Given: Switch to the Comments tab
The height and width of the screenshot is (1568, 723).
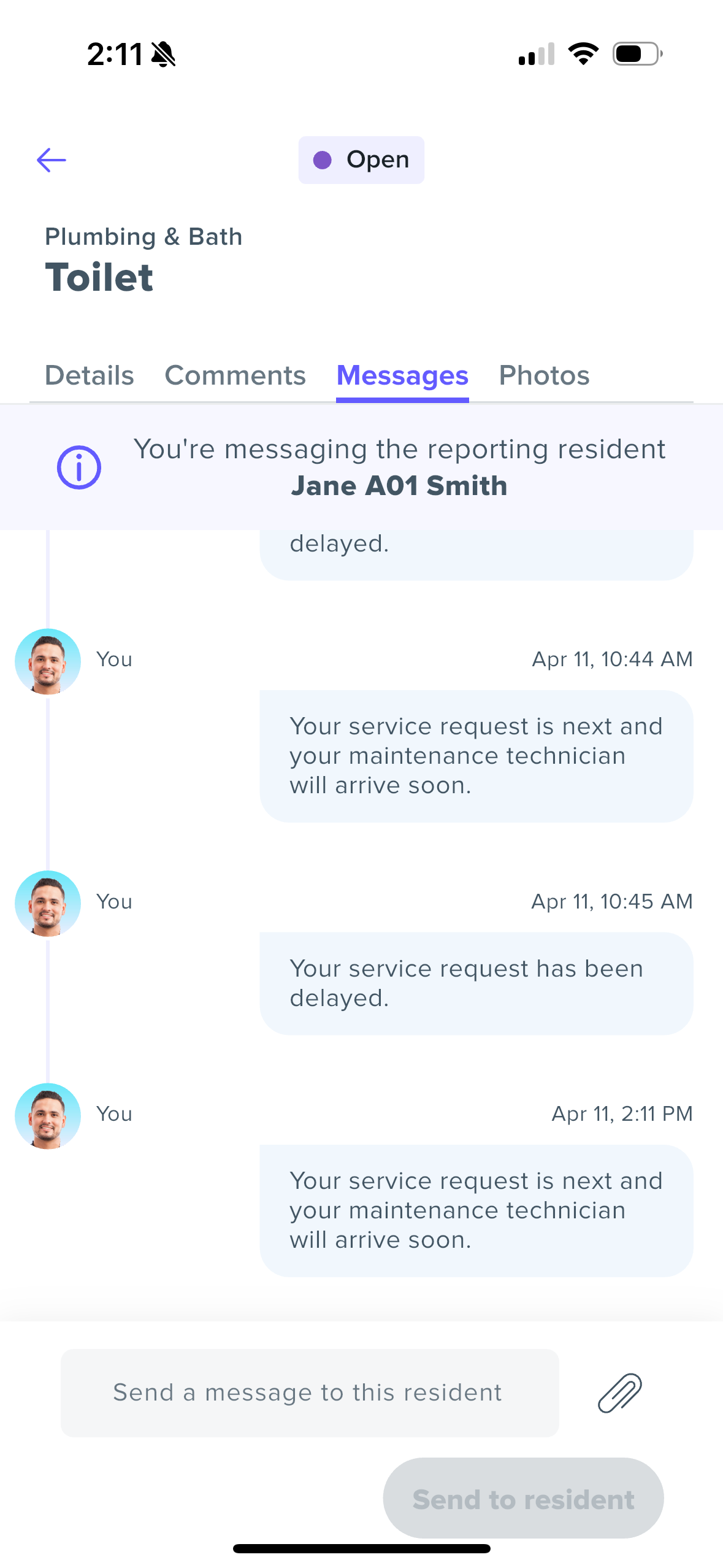Looking at the screenshot, I should pos(235,375).
